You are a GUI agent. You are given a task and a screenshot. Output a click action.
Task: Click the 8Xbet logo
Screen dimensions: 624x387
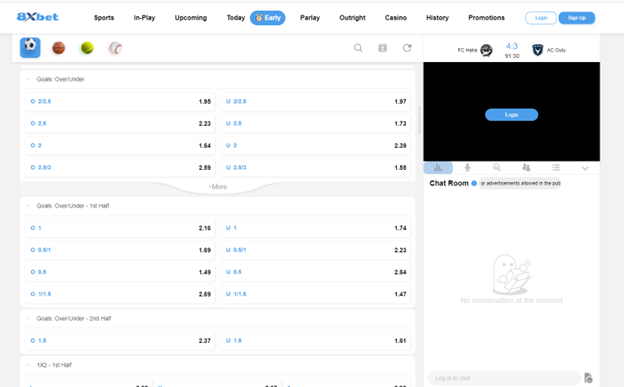click(x=37, y=17)
